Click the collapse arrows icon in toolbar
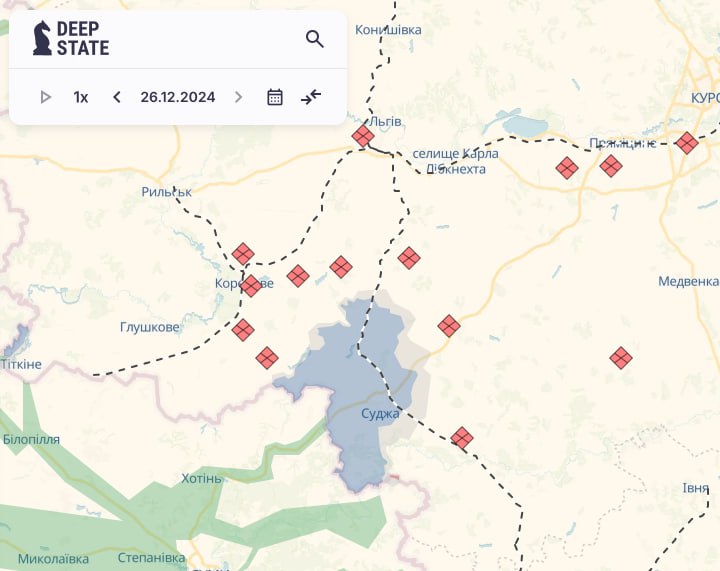The height and width of the screenshot is (571, 720). click(311, 97)
